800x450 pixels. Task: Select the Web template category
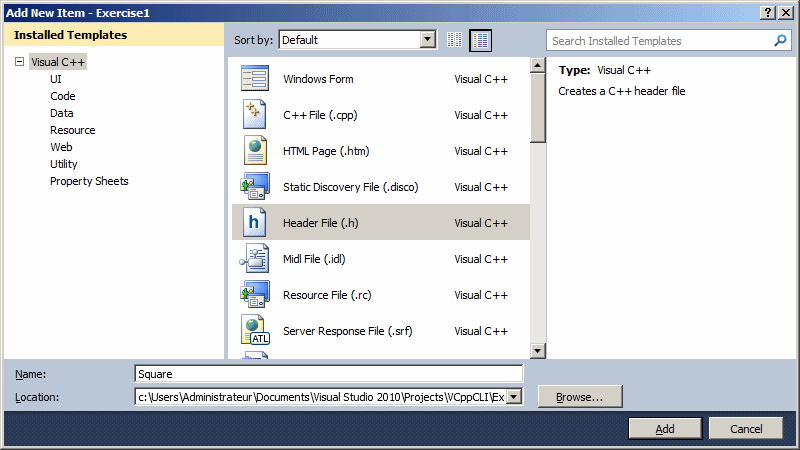click(x=61, y=147)
